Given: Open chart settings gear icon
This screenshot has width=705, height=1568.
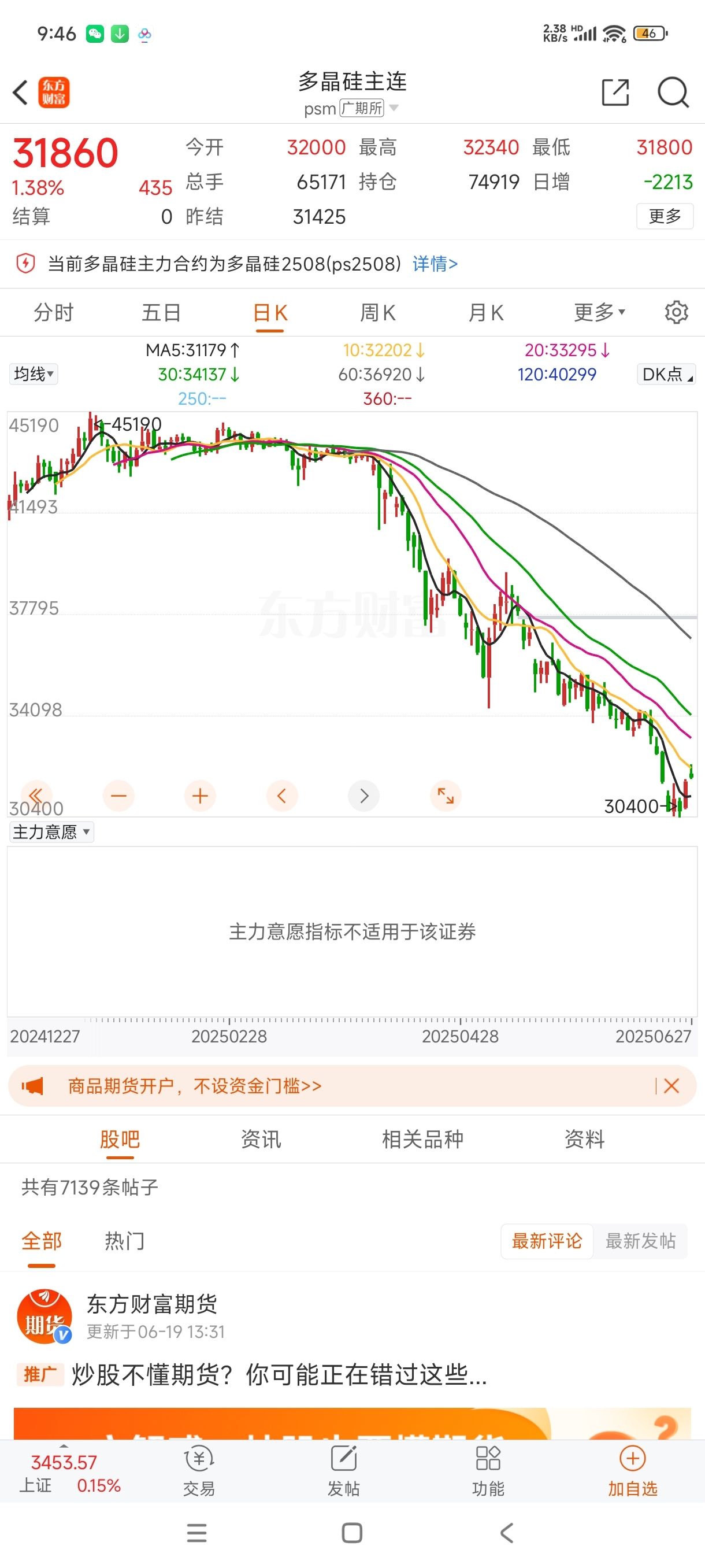Looking at the screenshot, I should coord(677,312).
